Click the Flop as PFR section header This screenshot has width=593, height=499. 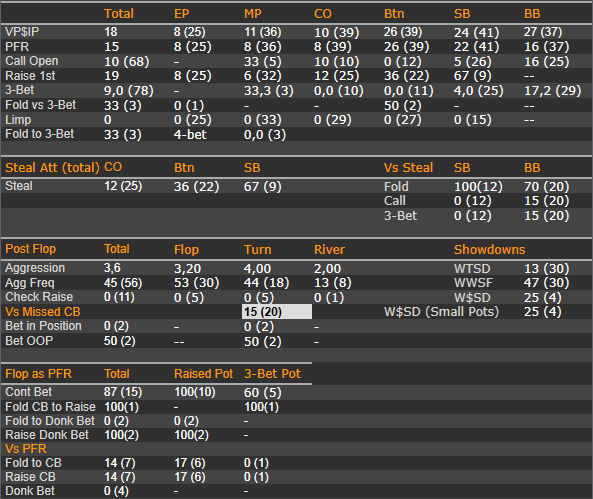tap(38, 374)
